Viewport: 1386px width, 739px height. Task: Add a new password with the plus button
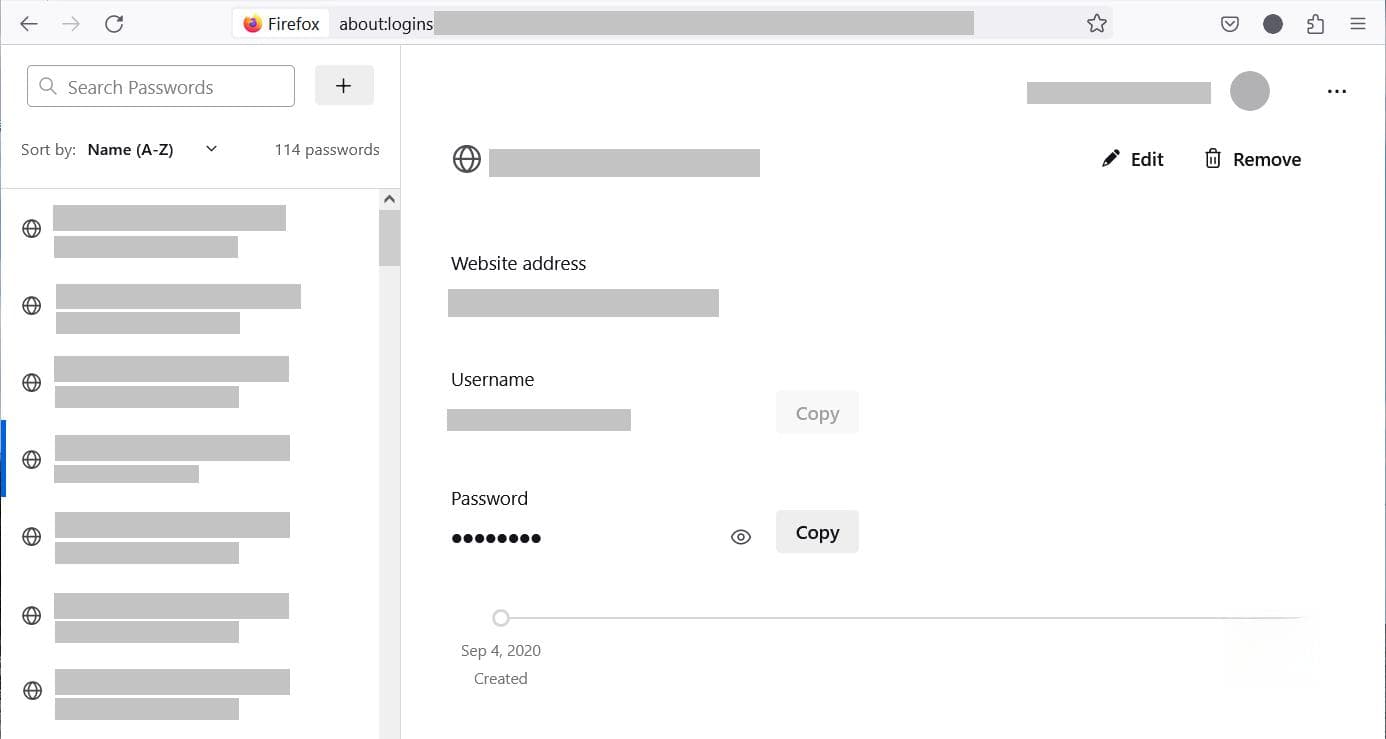pyautogui.click(x=344, y=86)
